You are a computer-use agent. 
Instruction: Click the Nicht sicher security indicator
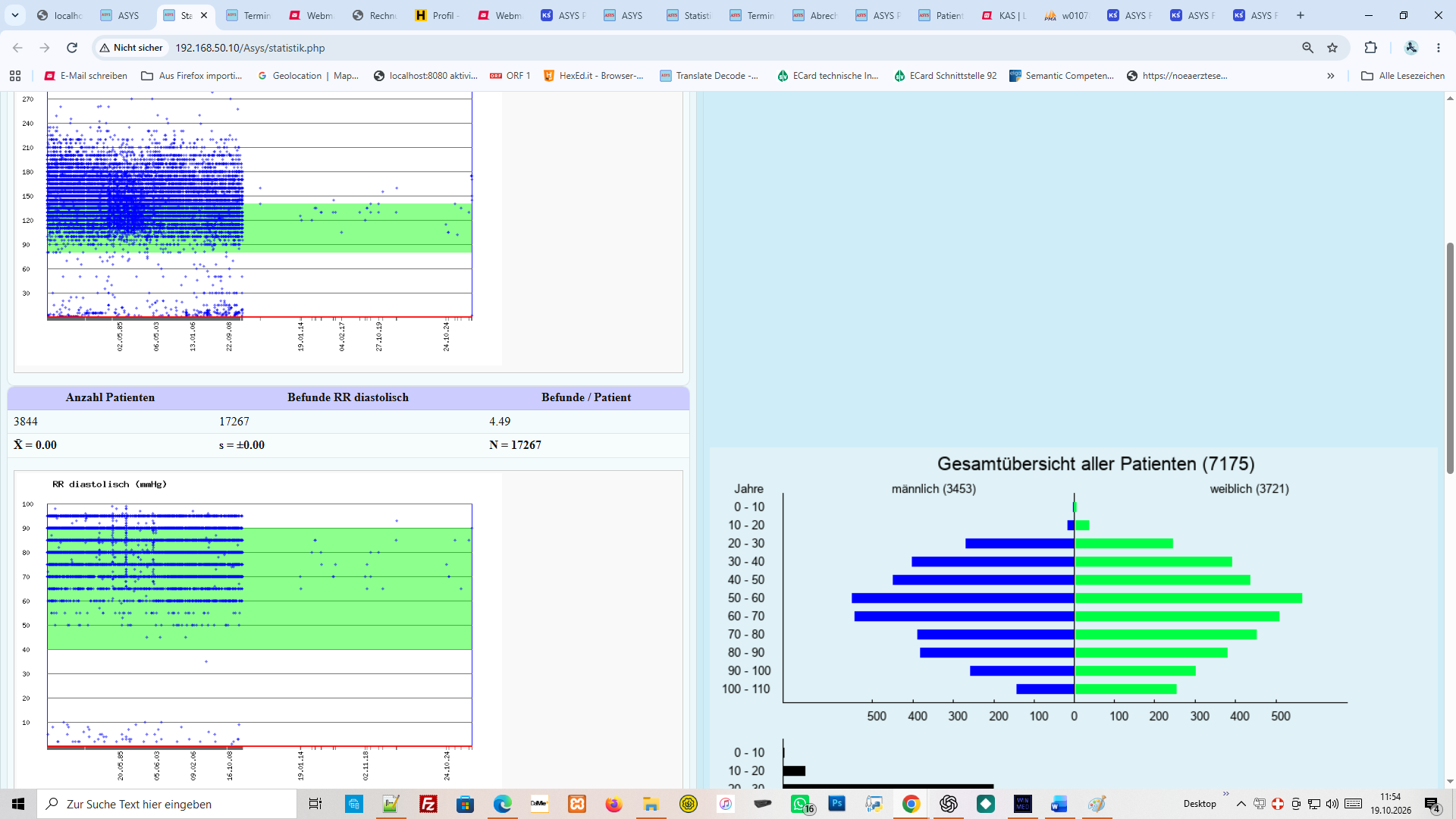point(131,48)
